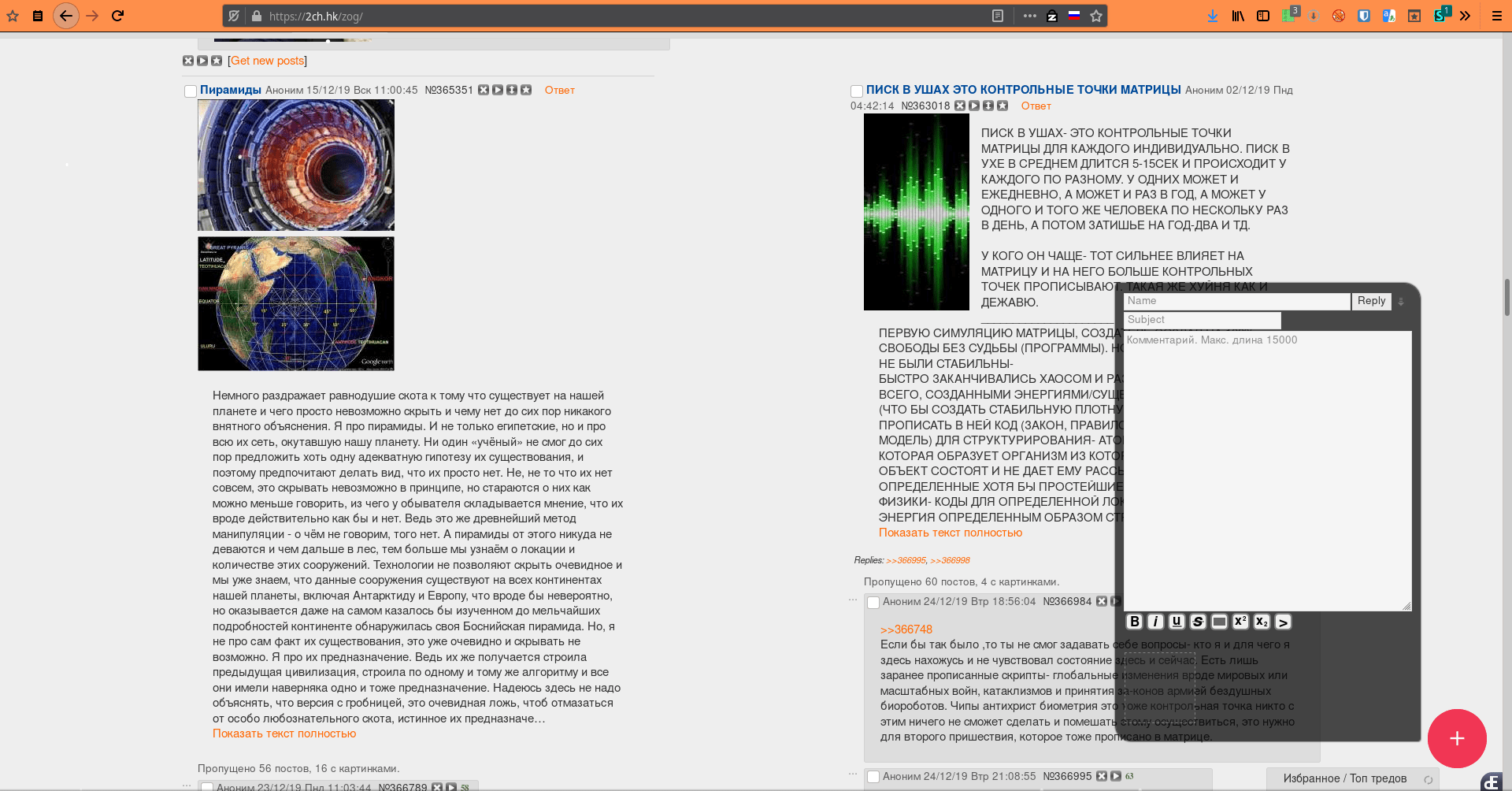Apply Underline formatting in reply form
The width and height of the screenshot is (1512, 791).
1177,622
